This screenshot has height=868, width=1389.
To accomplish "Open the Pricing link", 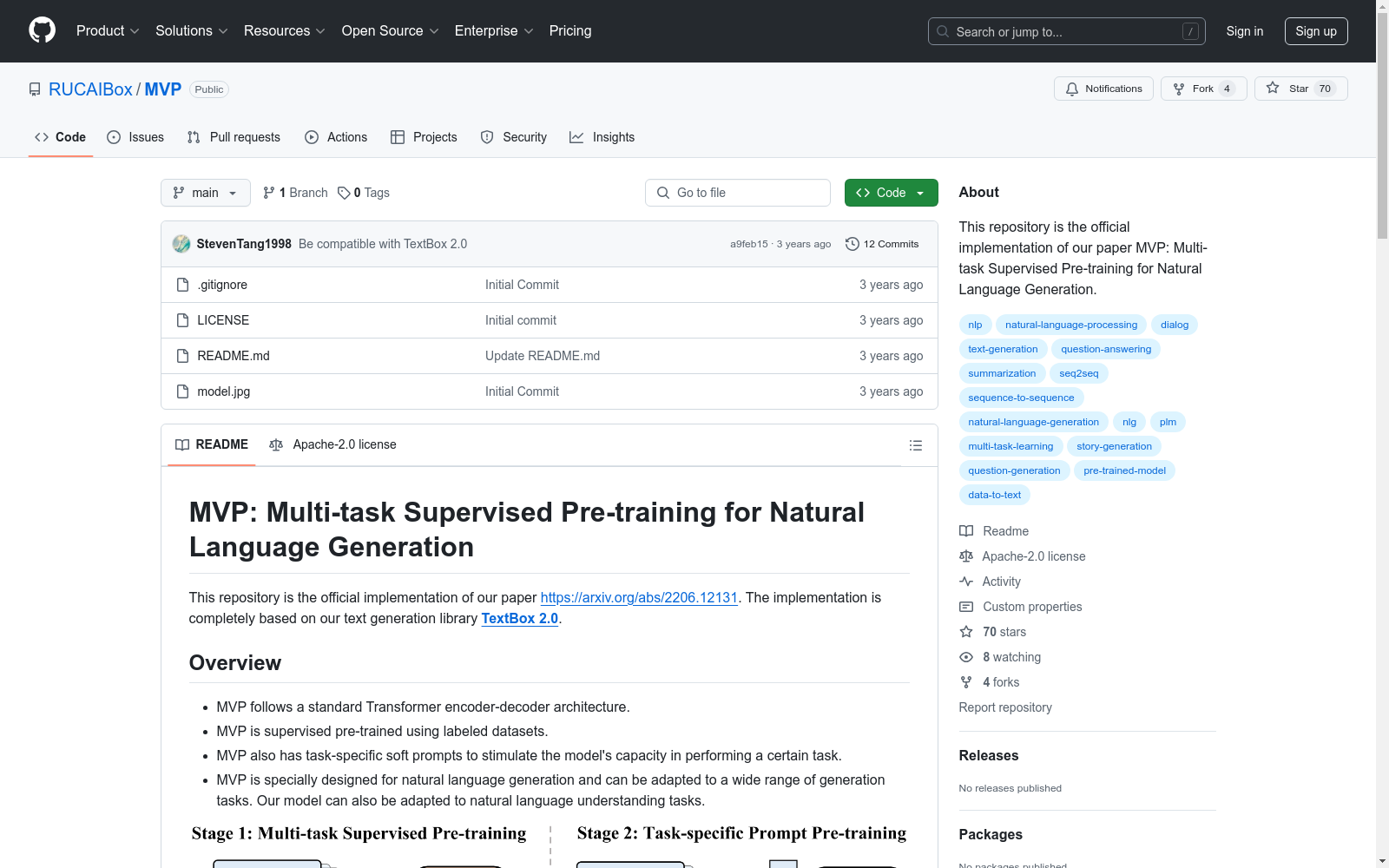I will click(570, 31).
